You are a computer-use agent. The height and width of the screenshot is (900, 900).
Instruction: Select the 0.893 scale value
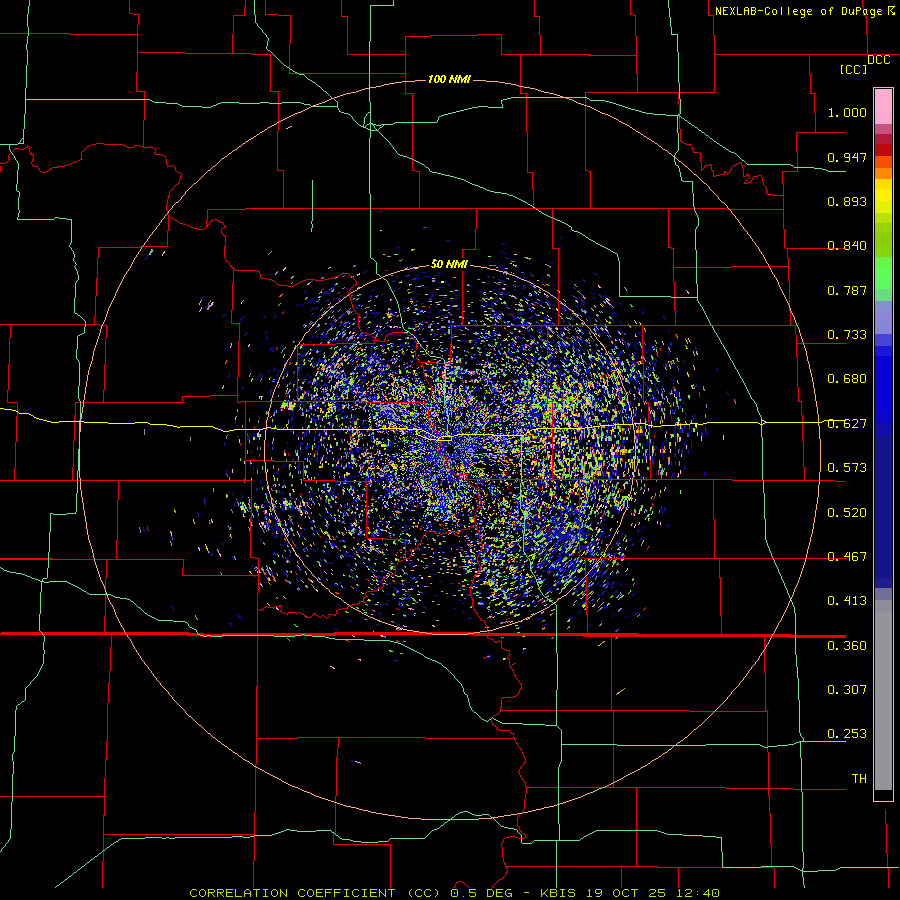point(847,201)
